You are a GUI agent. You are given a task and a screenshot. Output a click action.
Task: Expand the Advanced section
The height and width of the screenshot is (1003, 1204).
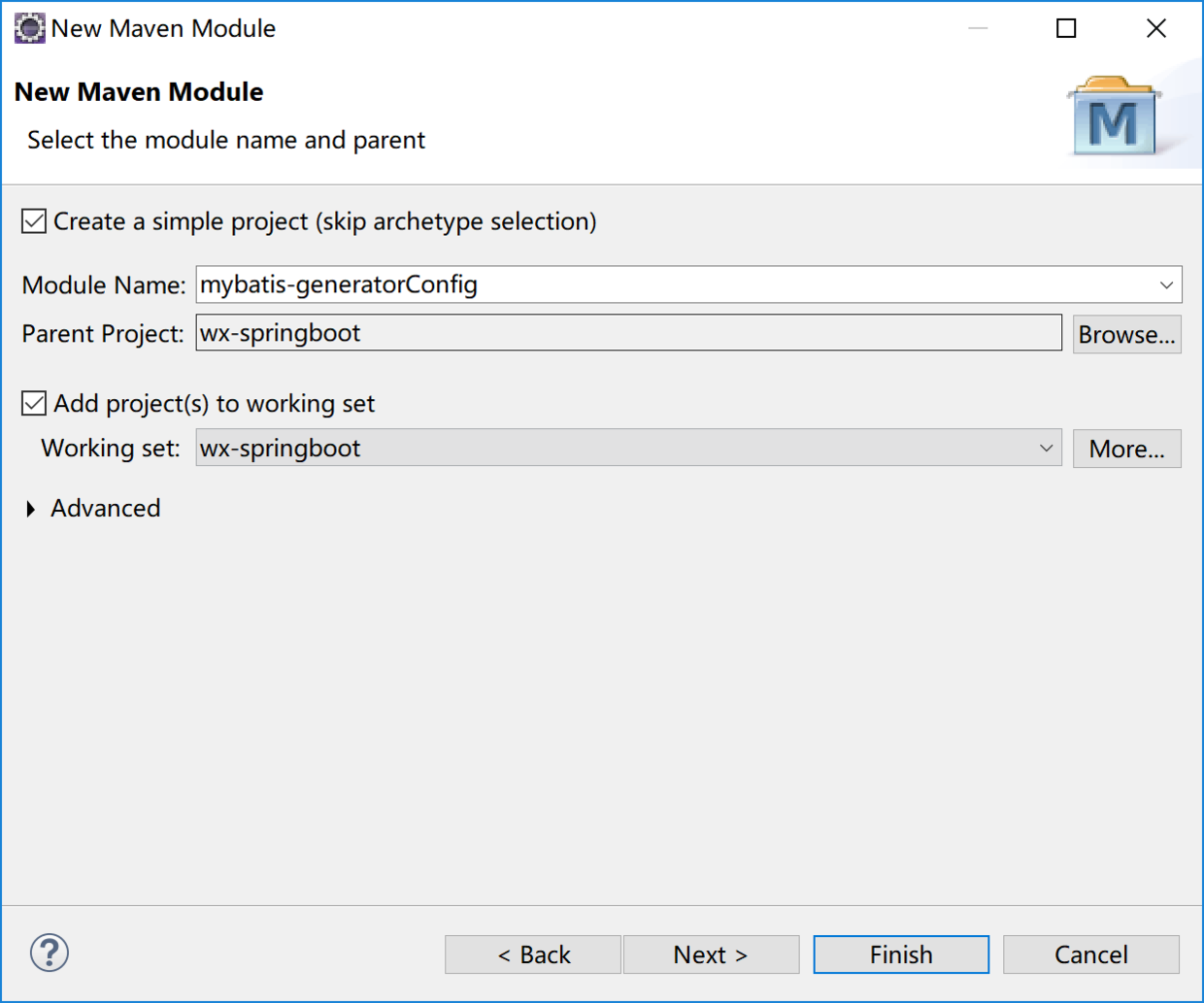(31, 509)
